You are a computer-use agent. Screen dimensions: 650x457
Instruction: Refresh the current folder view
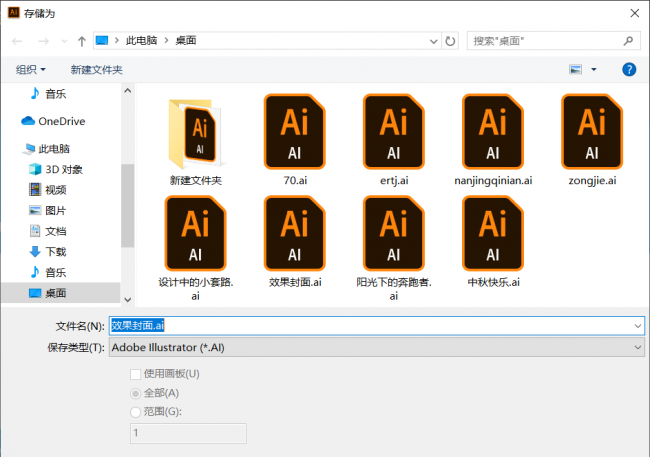coord(450,41)
